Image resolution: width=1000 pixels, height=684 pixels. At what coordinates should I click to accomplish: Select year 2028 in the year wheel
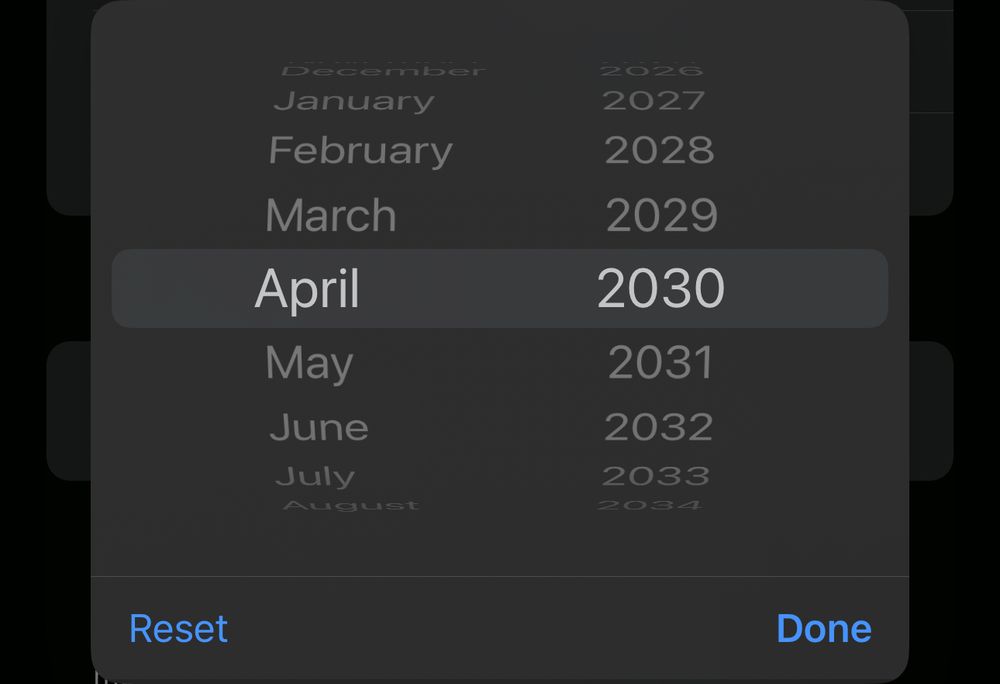(x=659, y=150)
